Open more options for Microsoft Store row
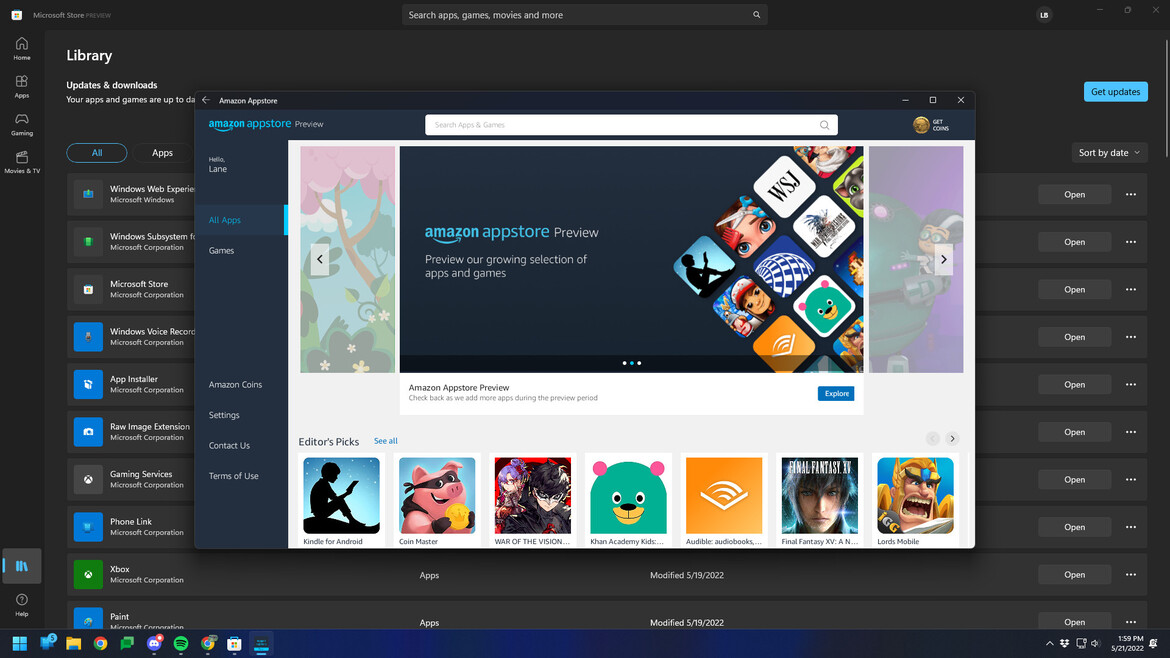The width and height of the screenshot is (1170, 658). pos(1130,289)
